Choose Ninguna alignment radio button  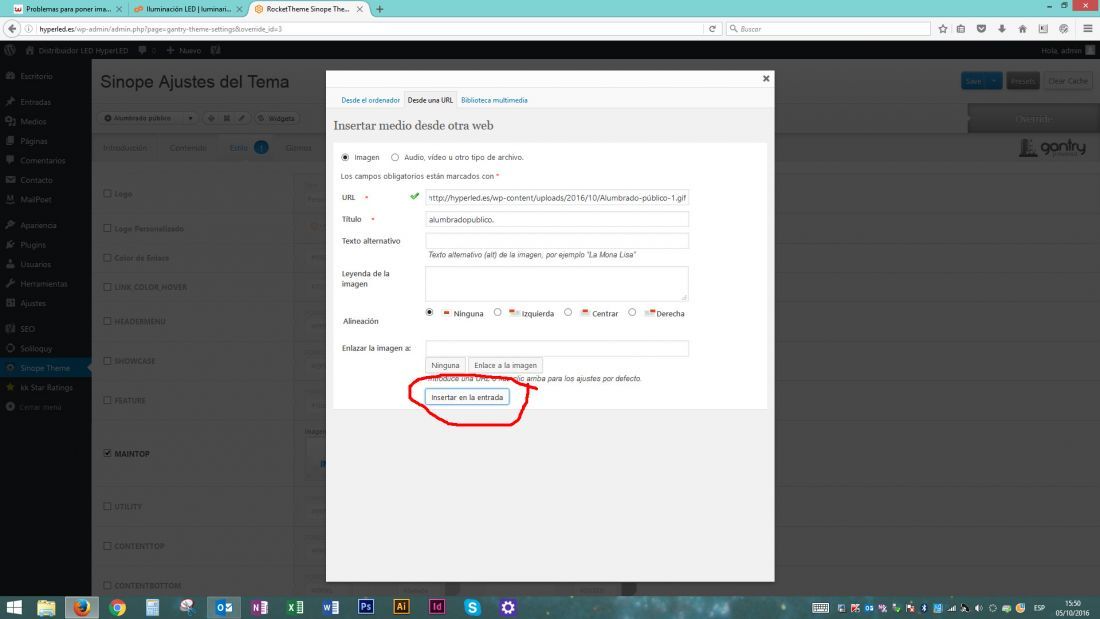click(x=429, y=312)
